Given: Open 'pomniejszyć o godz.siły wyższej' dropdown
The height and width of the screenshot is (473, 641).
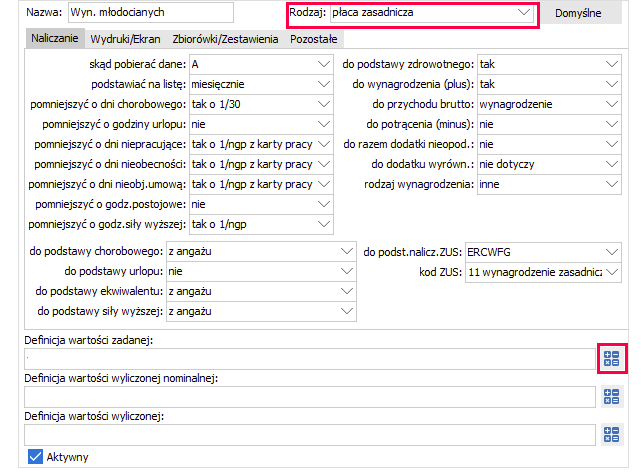Looking at the screenshot, I should pyautogui.click(x=261, y=224).
